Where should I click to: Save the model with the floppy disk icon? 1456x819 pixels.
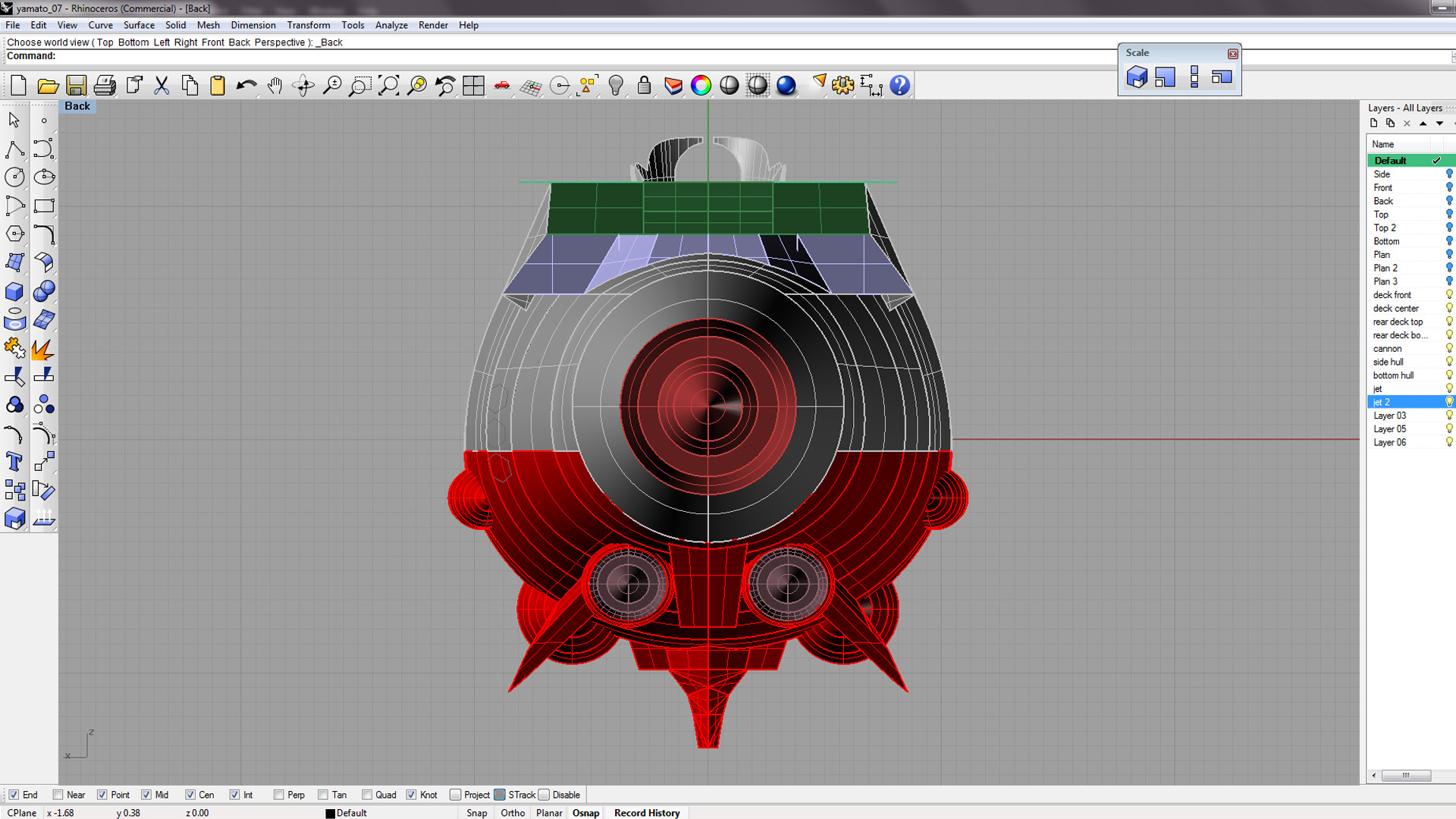coord(76,86)
